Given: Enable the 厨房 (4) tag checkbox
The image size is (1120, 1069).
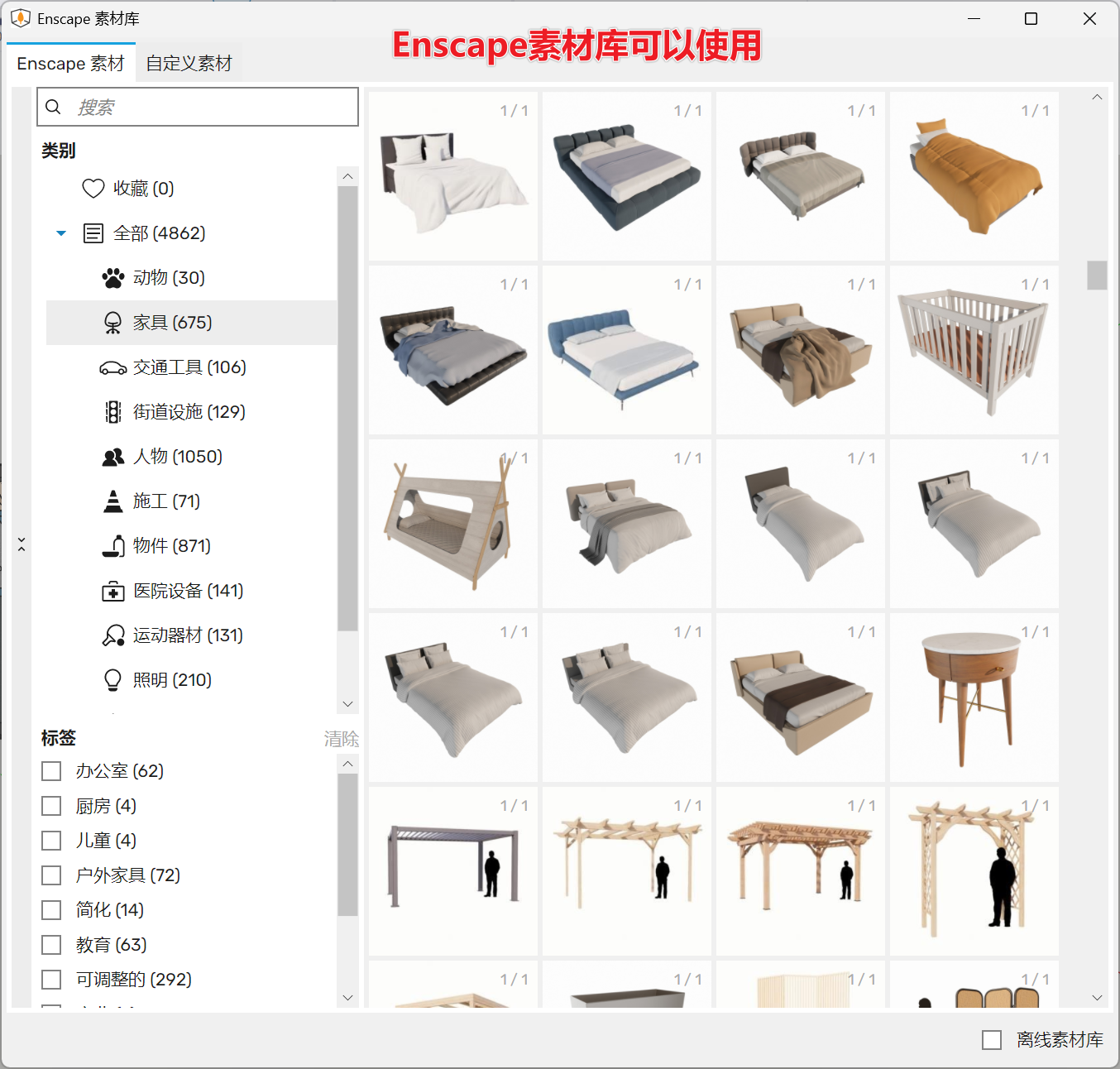Looking at the screenshot, I should 51,806.
